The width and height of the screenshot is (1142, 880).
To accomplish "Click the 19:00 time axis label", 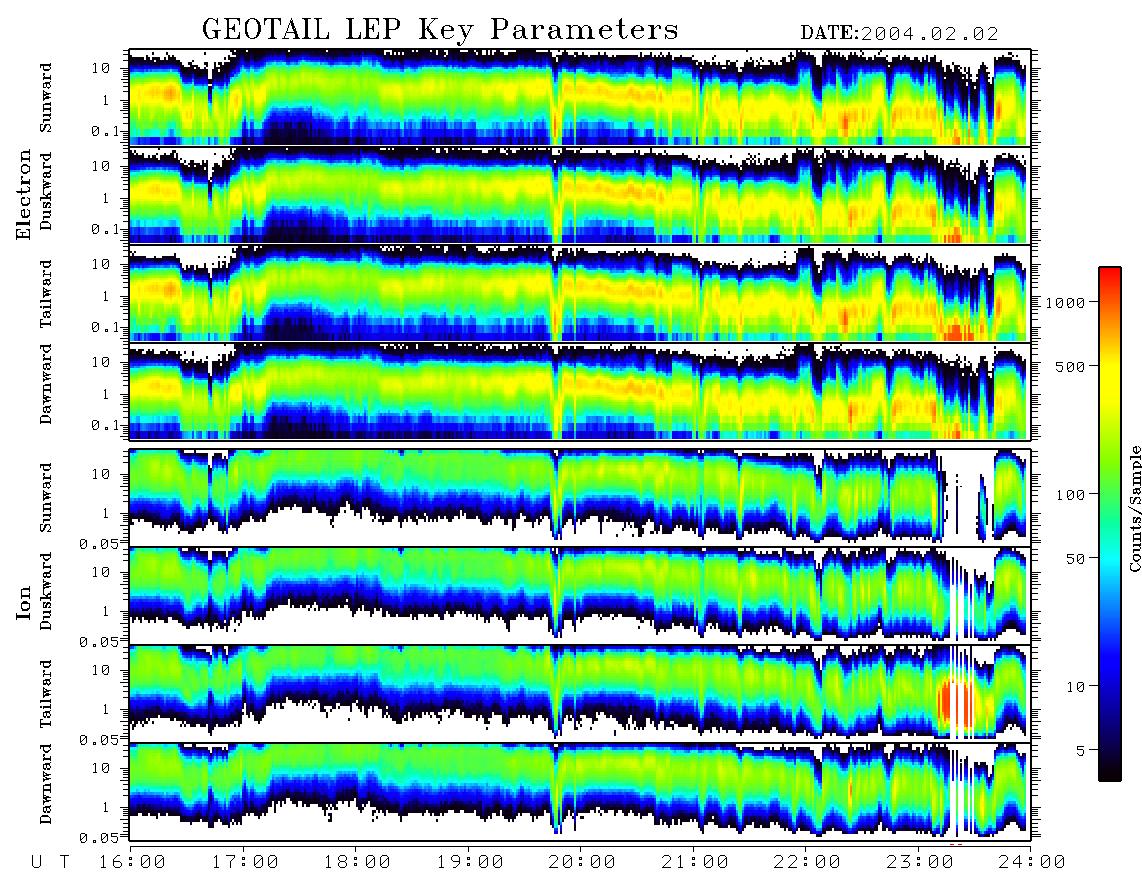I will (x=469, y=863).
